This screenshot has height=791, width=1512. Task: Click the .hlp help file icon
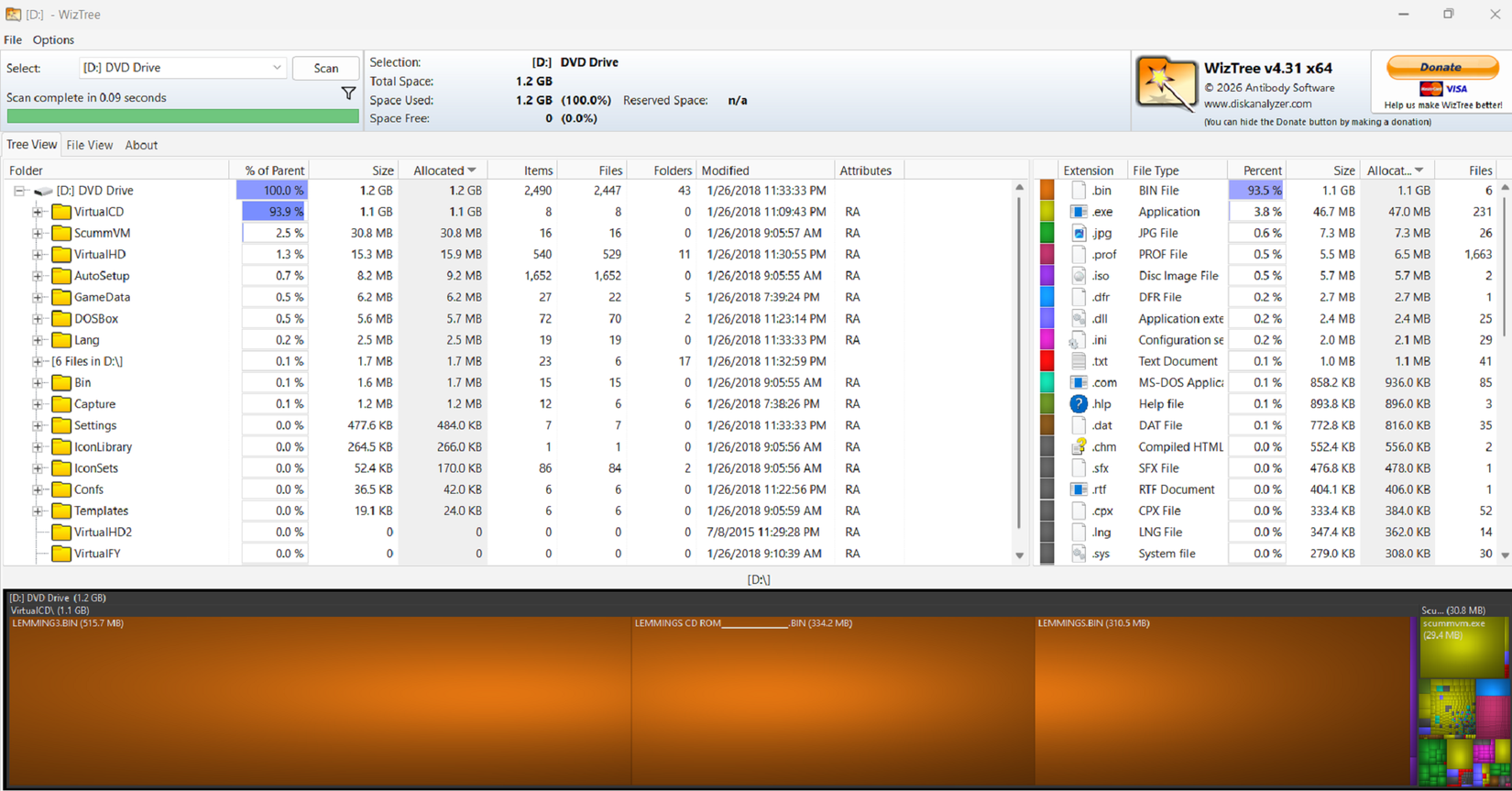coord(1079,403)
